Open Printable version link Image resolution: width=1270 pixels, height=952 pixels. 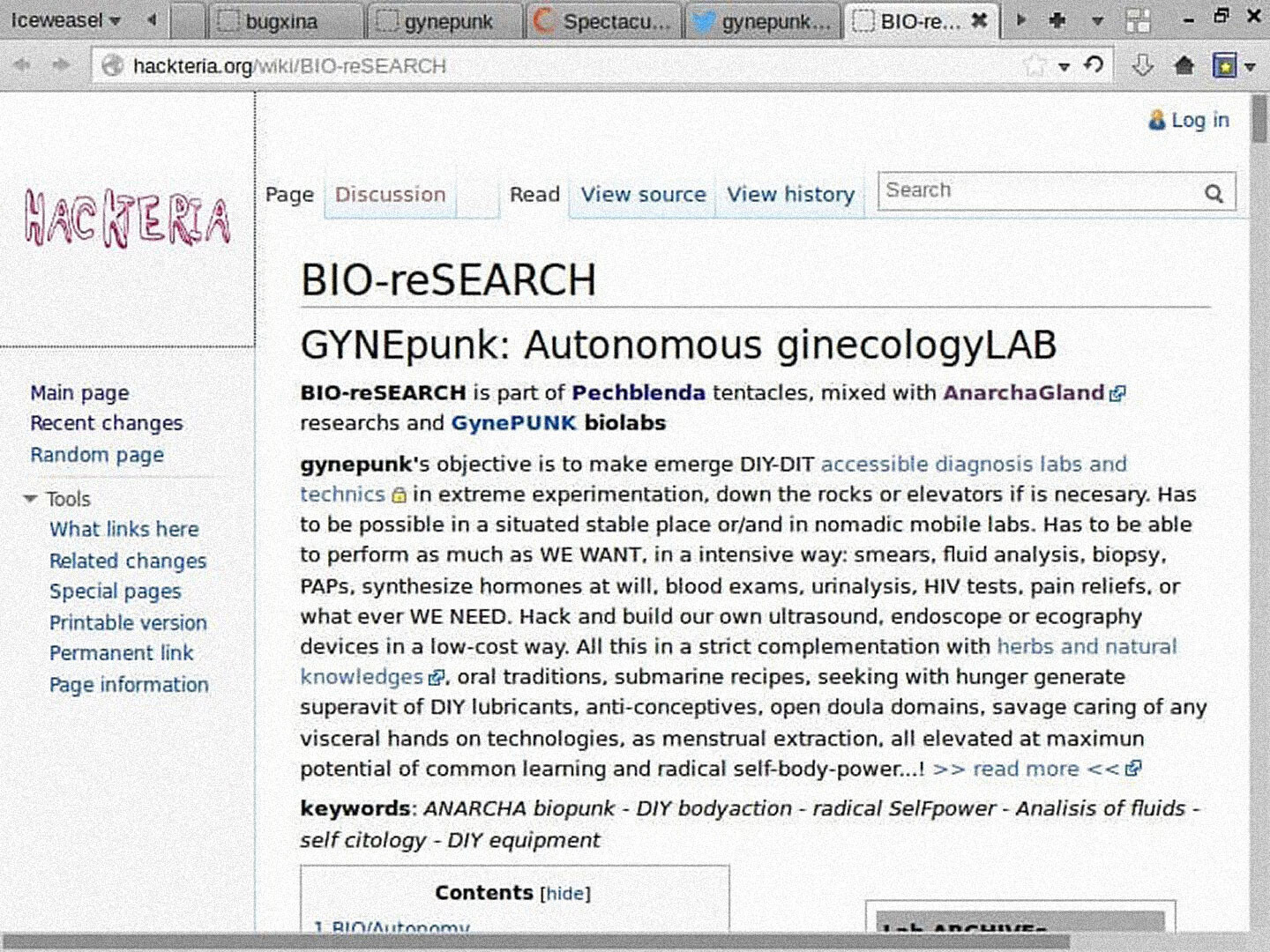(128, 622)
